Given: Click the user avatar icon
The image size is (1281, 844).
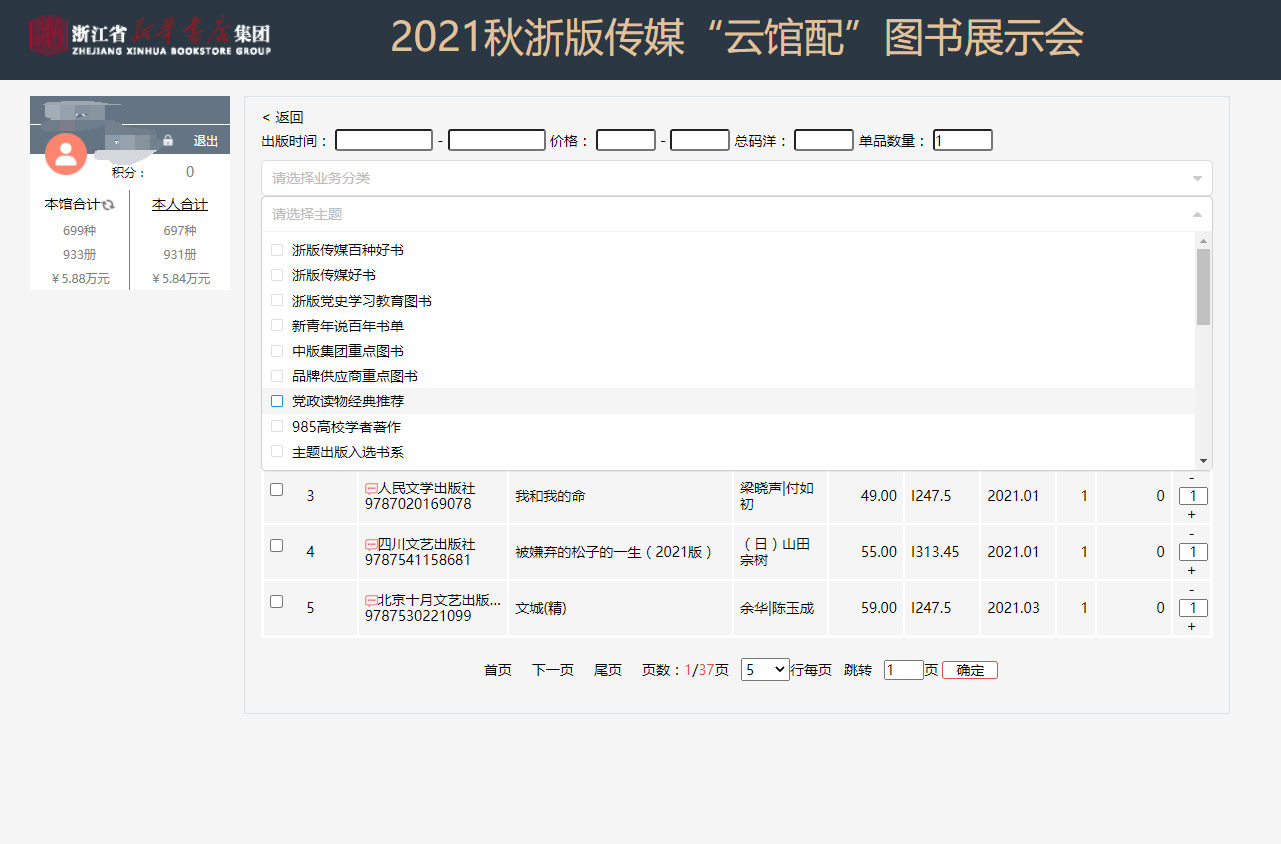Looking at the screenshot, I should [x=66, y=153].
